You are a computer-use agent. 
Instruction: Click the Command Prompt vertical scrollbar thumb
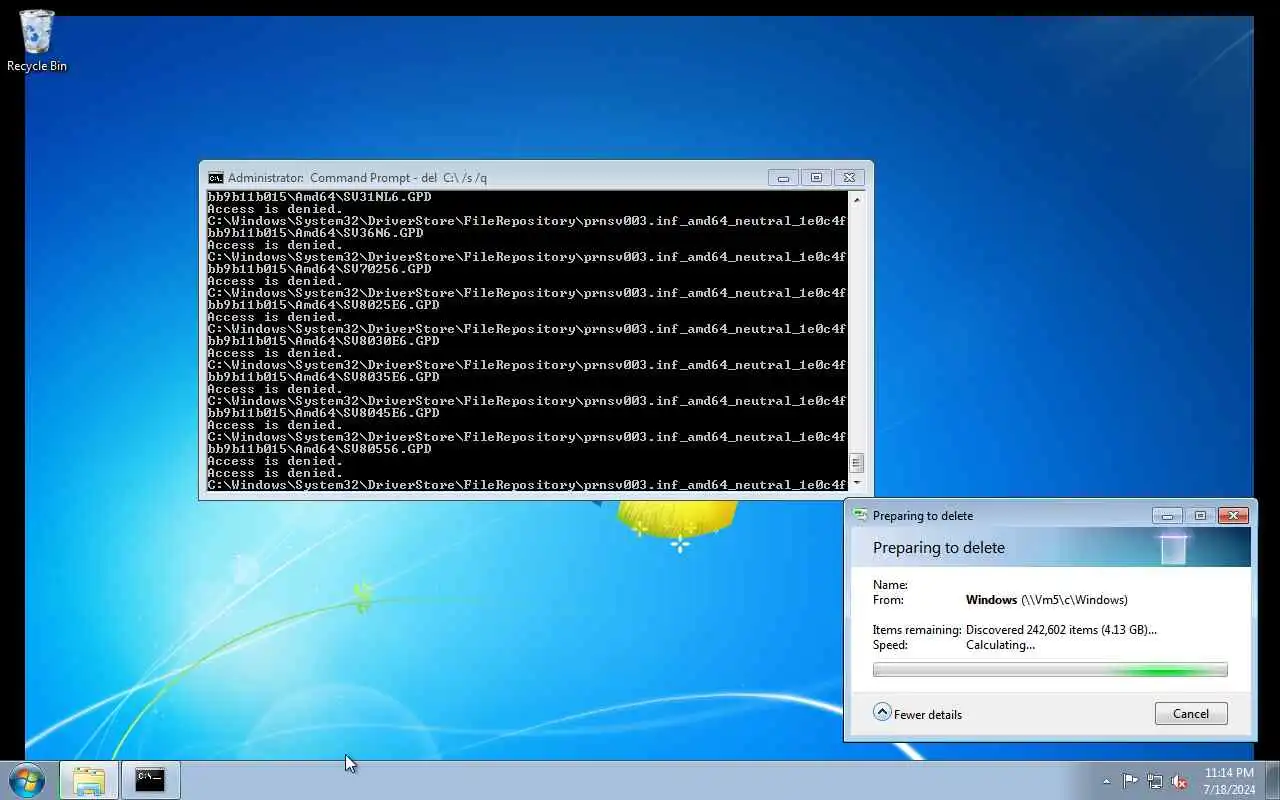tap(856, 463)
